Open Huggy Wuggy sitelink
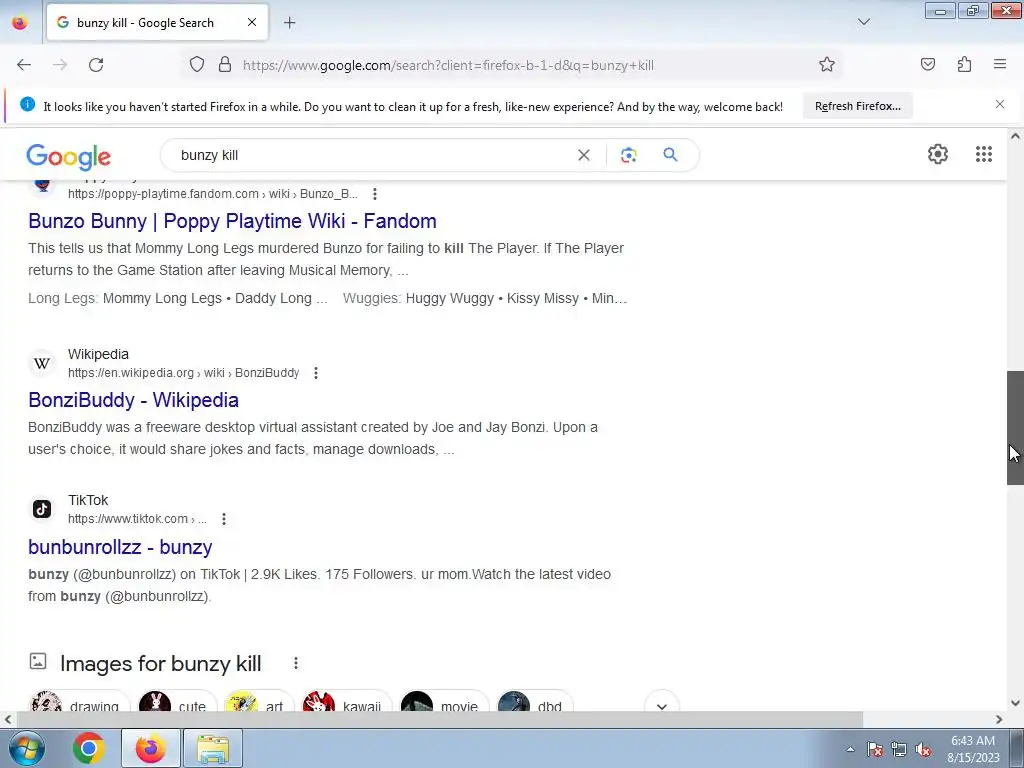Viewport: 1024px width, 768px height. [x=449, y=298]
